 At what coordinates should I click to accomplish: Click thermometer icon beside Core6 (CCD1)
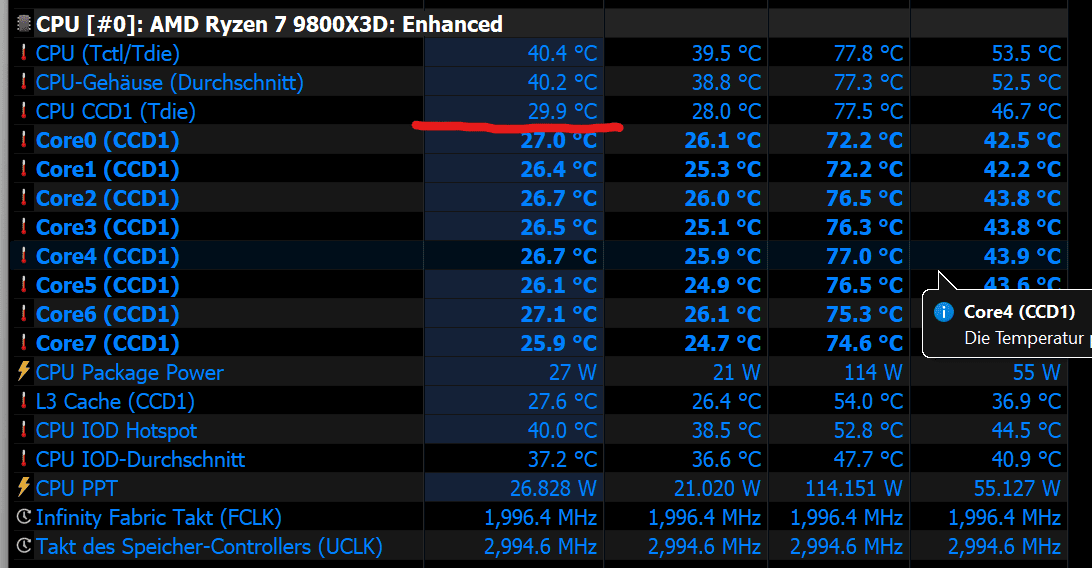pos(24,314)
